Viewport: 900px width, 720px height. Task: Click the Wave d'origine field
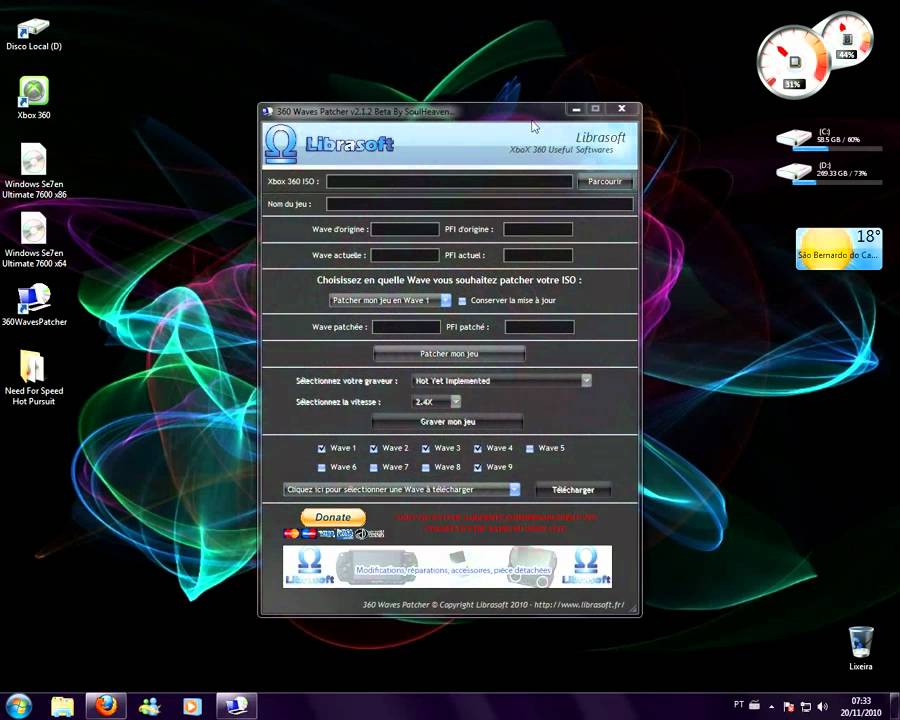pyautogui.click(x=405, y=229)
